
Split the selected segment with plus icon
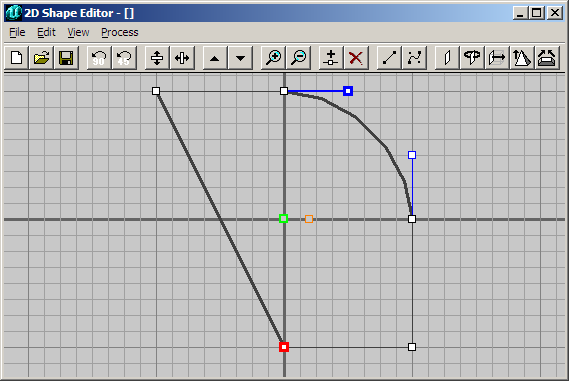[x=331, y=58]
